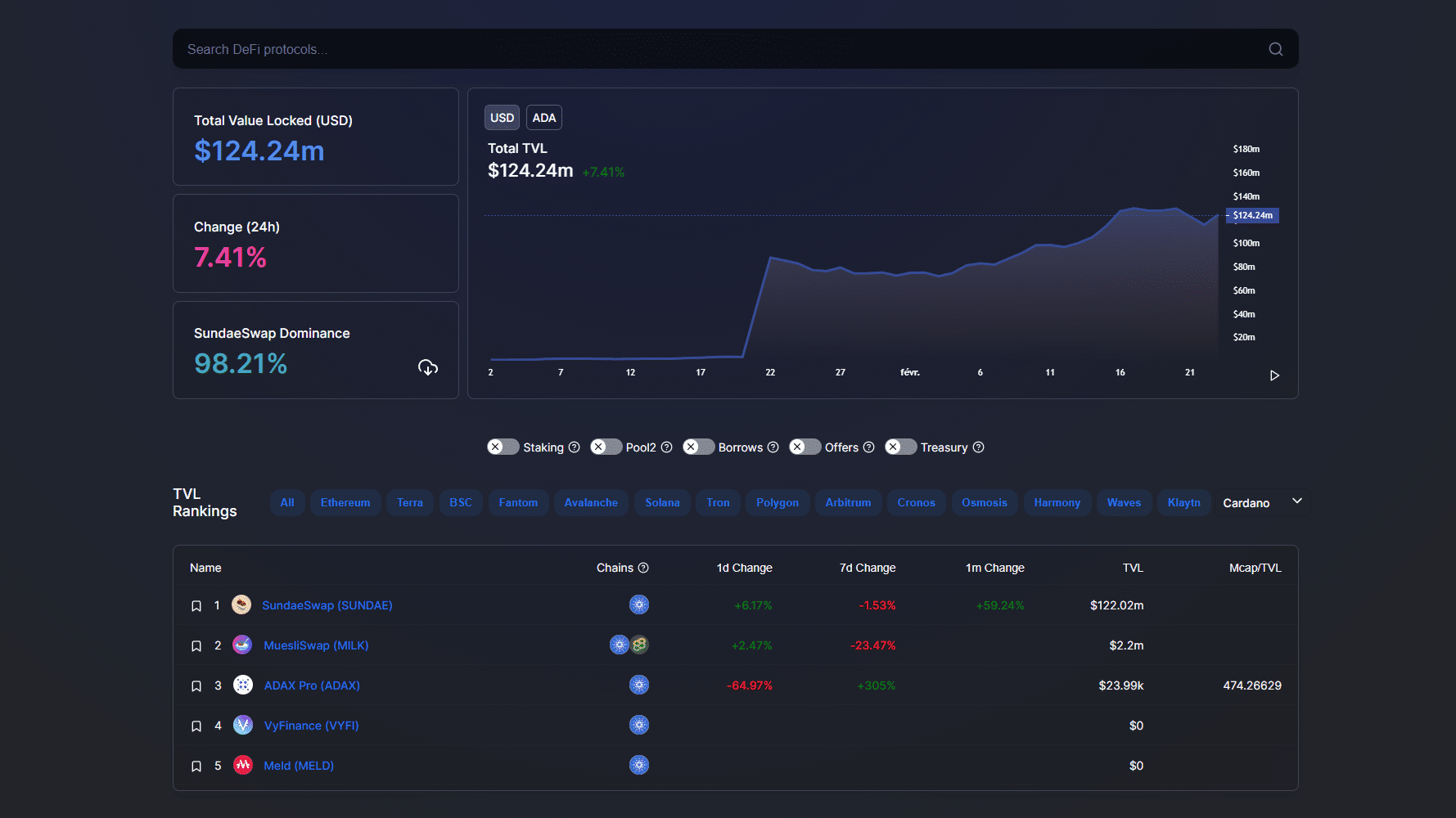Bookmark the VyFinance row
This screenshot has width=1456, height=818.
click(196, 726)
